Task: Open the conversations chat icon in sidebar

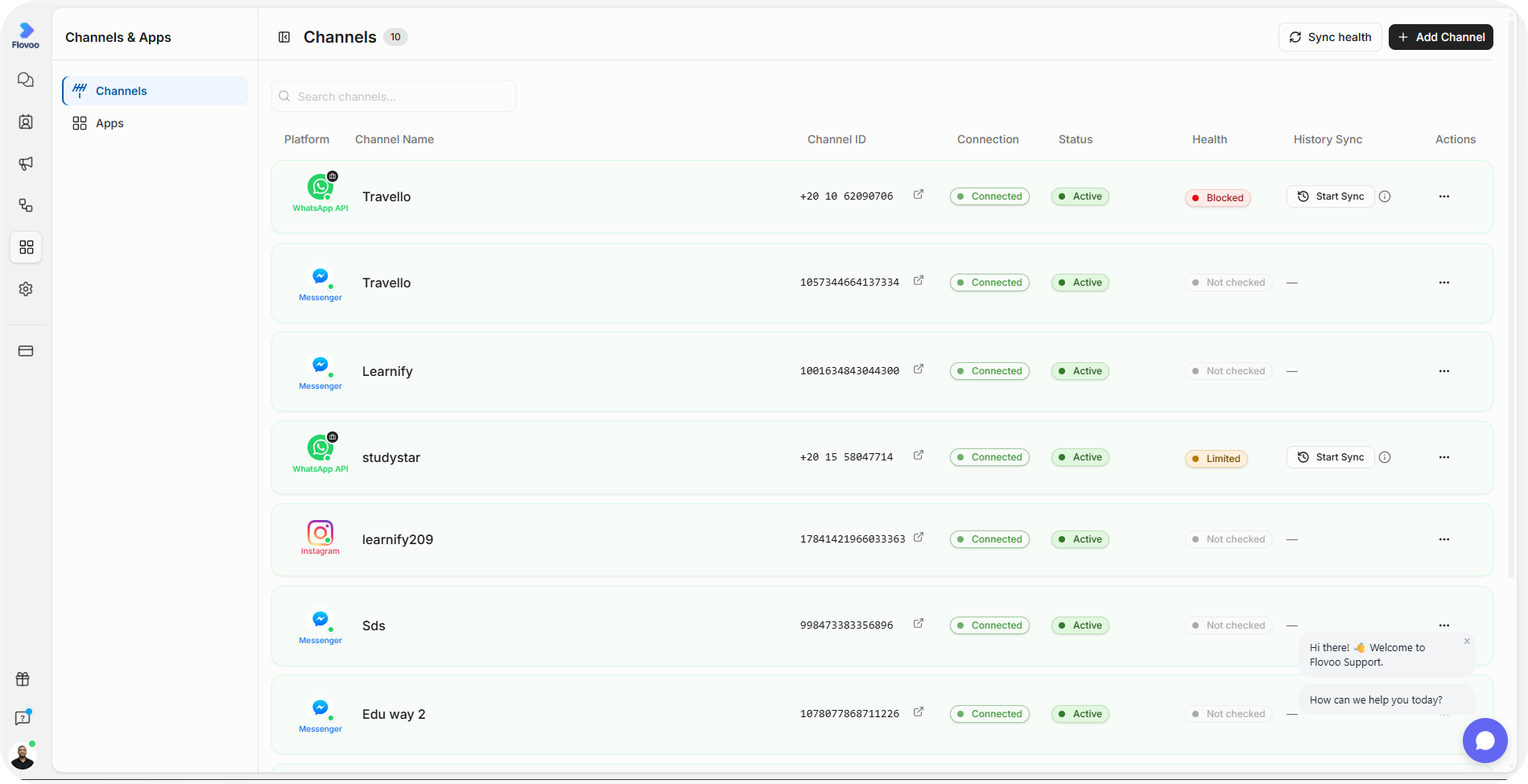Action: pyautogui.click(x=26, y=80)
